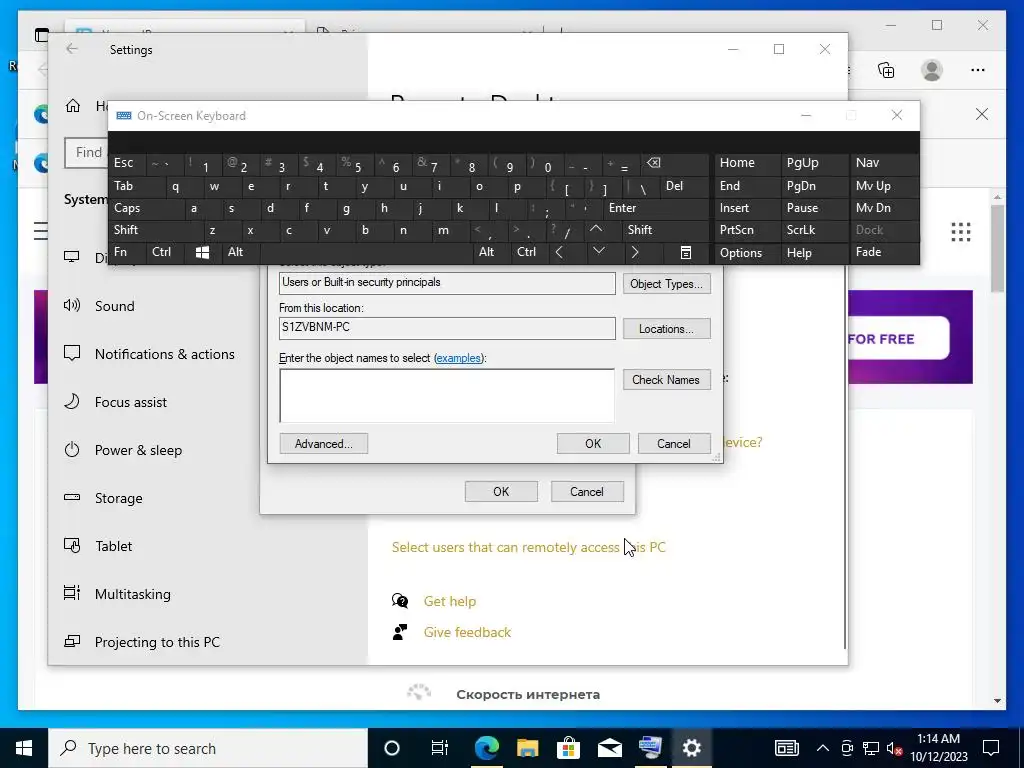1024x768 pixels.
Task: Click the Check Names button
Action: 666,379
